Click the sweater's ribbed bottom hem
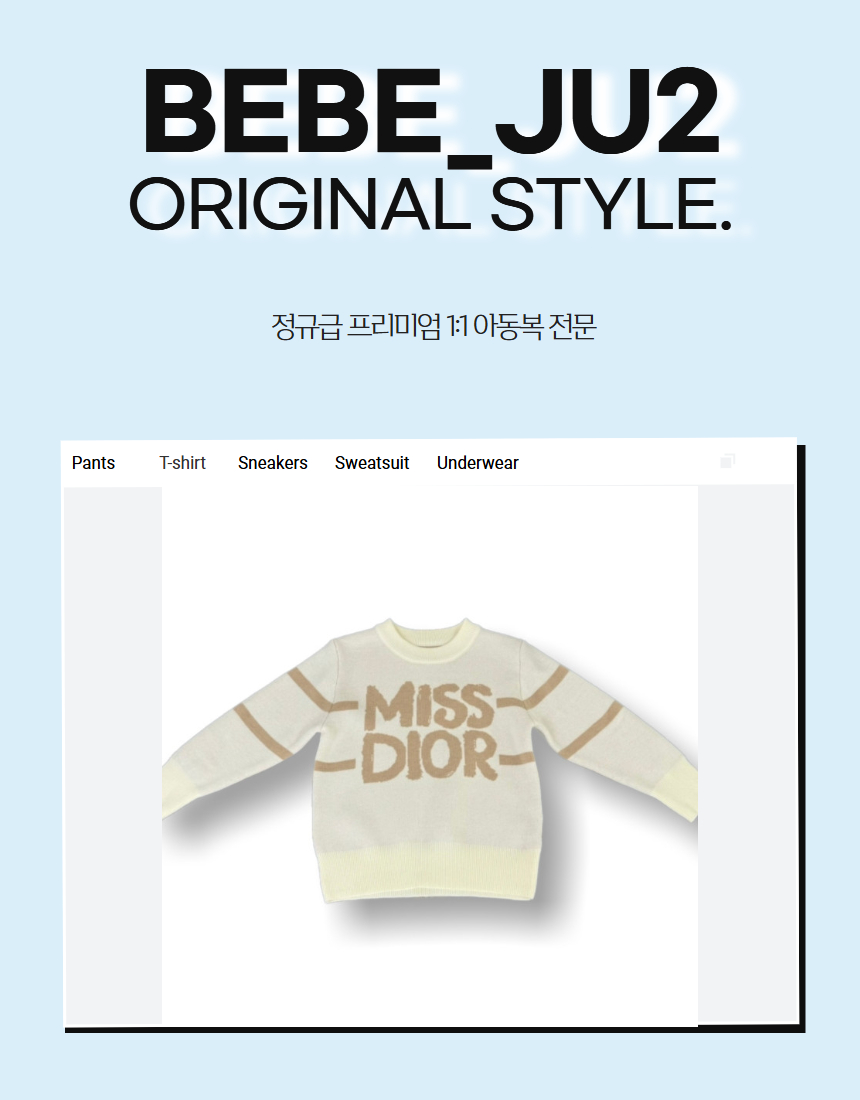 pos(429,876)
